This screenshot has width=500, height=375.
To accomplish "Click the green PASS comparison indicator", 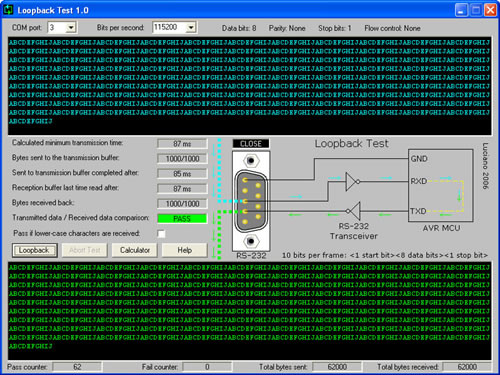I will coord(182,219).
